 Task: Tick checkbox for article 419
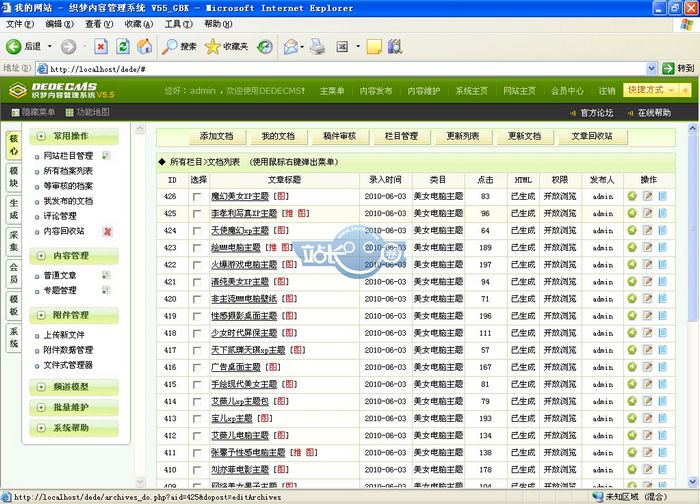point(197,316)
